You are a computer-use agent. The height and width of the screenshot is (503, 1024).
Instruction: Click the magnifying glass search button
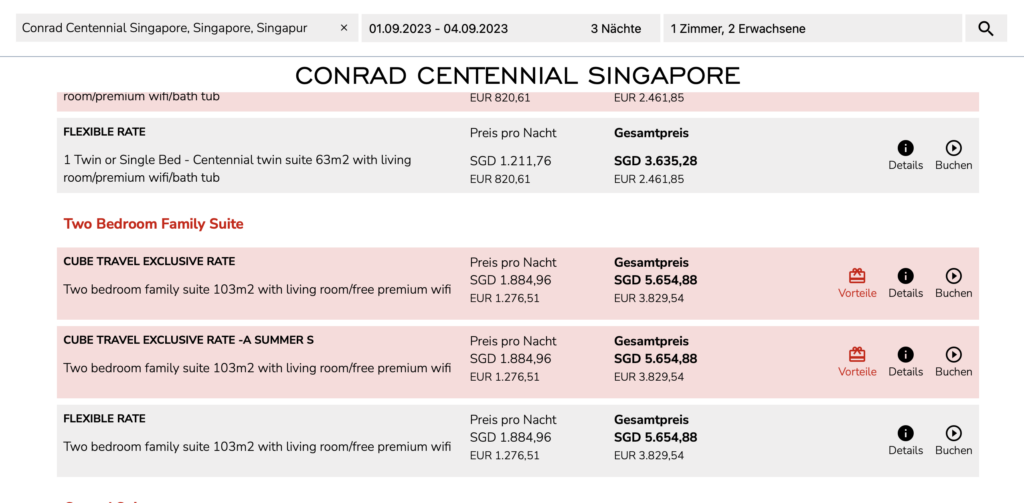coord(985,29)
